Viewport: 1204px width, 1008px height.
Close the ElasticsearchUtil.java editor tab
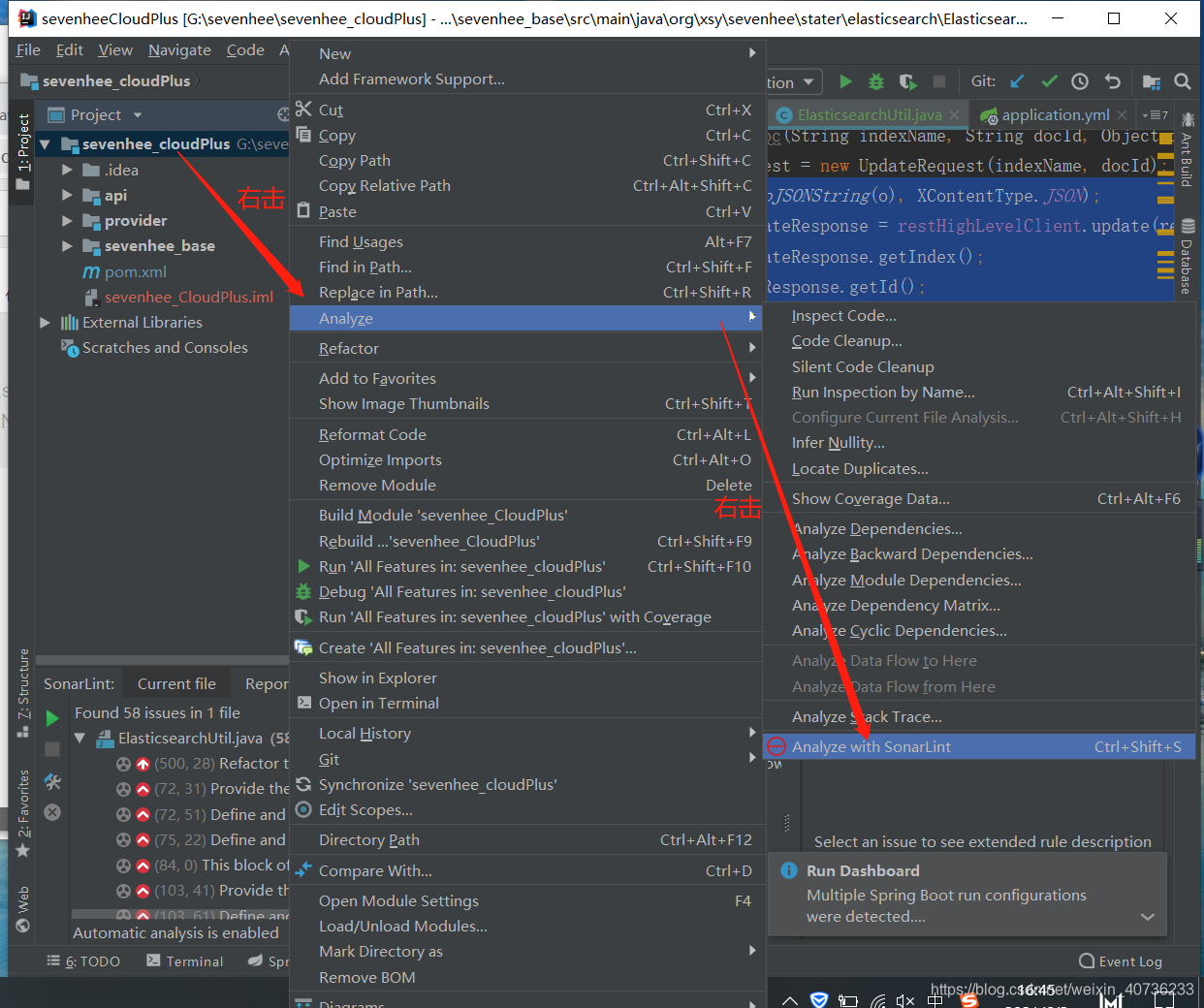(x=954, y=114)
